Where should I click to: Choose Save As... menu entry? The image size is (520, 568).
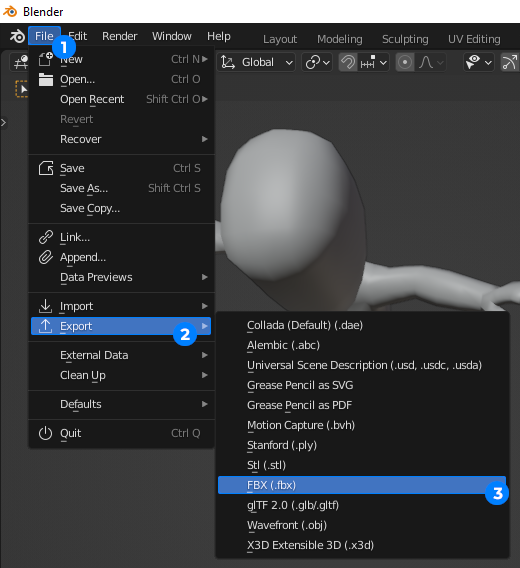121,188
